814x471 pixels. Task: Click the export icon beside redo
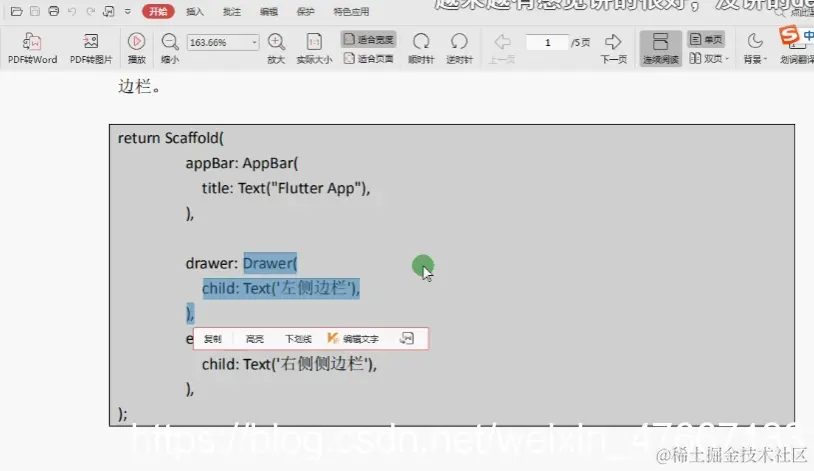point(108,11)
